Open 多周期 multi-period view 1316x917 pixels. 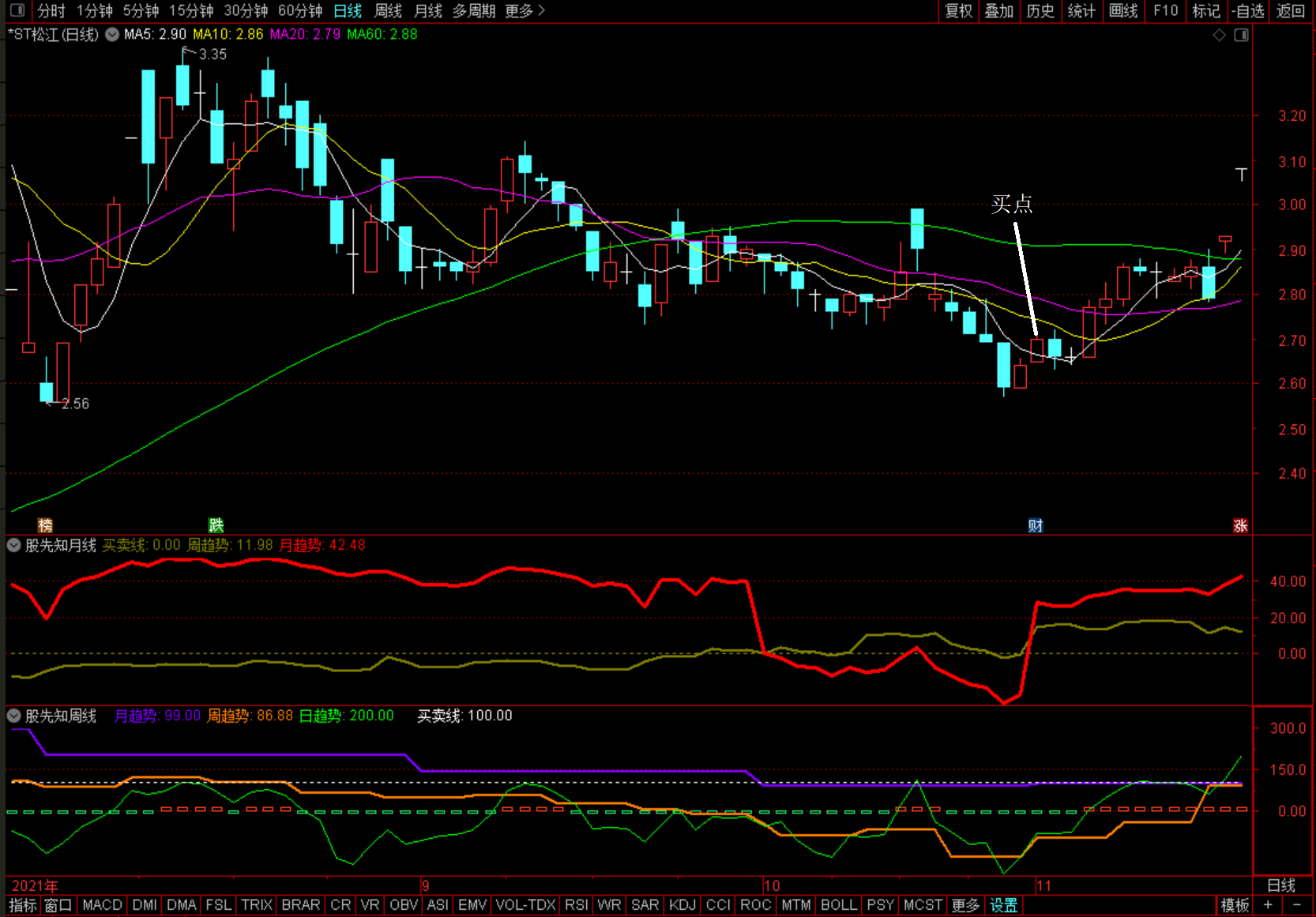pyautogui.click(x=474, y=10)
